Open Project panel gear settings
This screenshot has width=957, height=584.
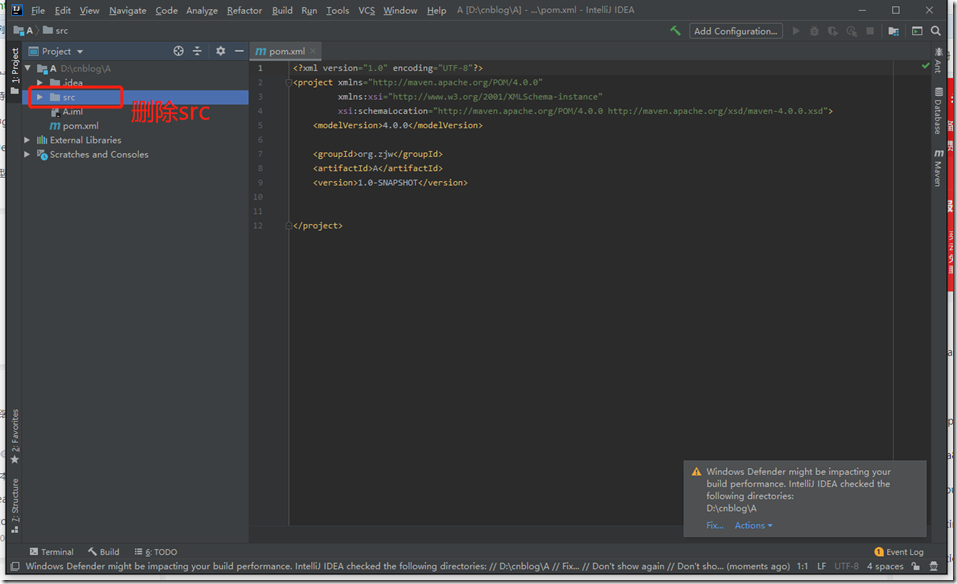220,51
